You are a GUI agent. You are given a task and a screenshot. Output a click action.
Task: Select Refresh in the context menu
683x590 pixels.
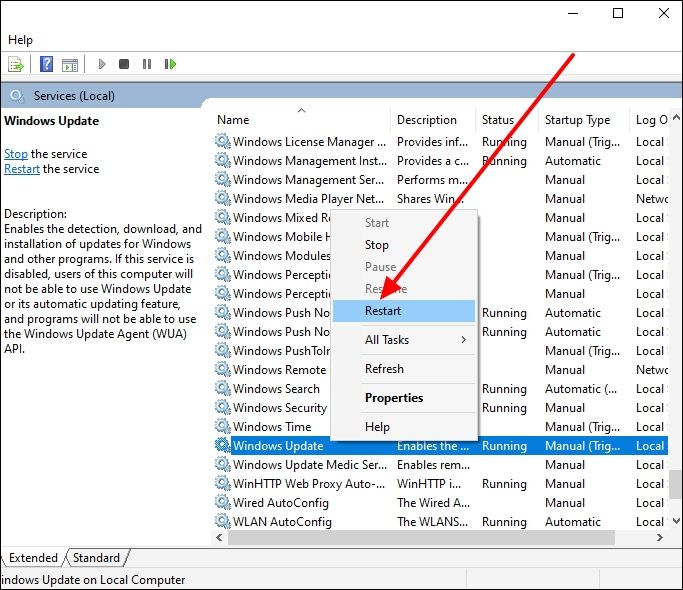pos(384,369)
